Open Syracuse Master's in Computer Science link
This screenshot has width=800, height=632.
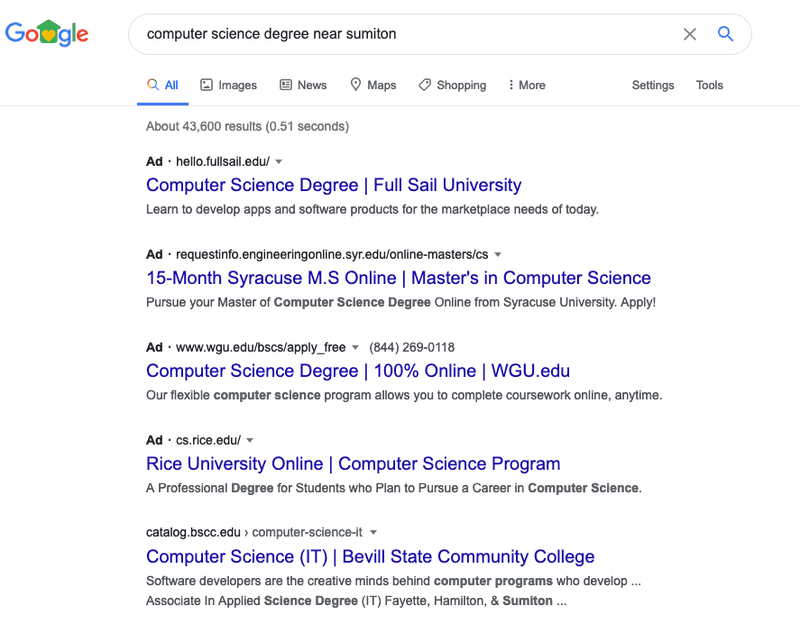pyautogui.click(x=398, y=278)
